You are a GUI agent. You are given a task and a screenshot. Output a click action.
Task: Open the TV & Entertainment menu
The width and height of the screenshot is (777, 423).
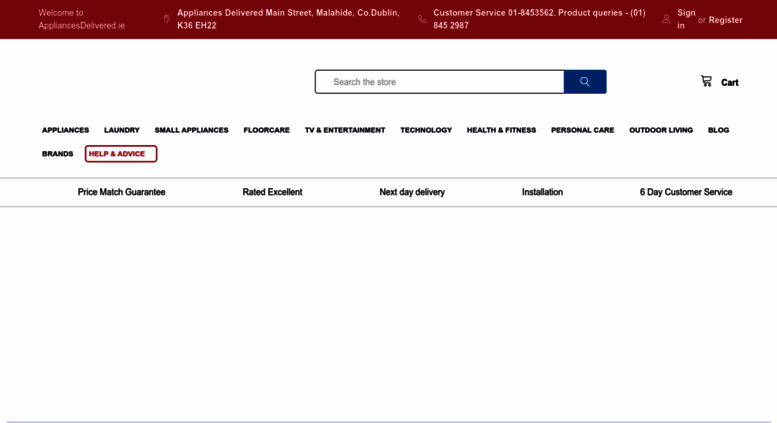(x=345, y=130)
